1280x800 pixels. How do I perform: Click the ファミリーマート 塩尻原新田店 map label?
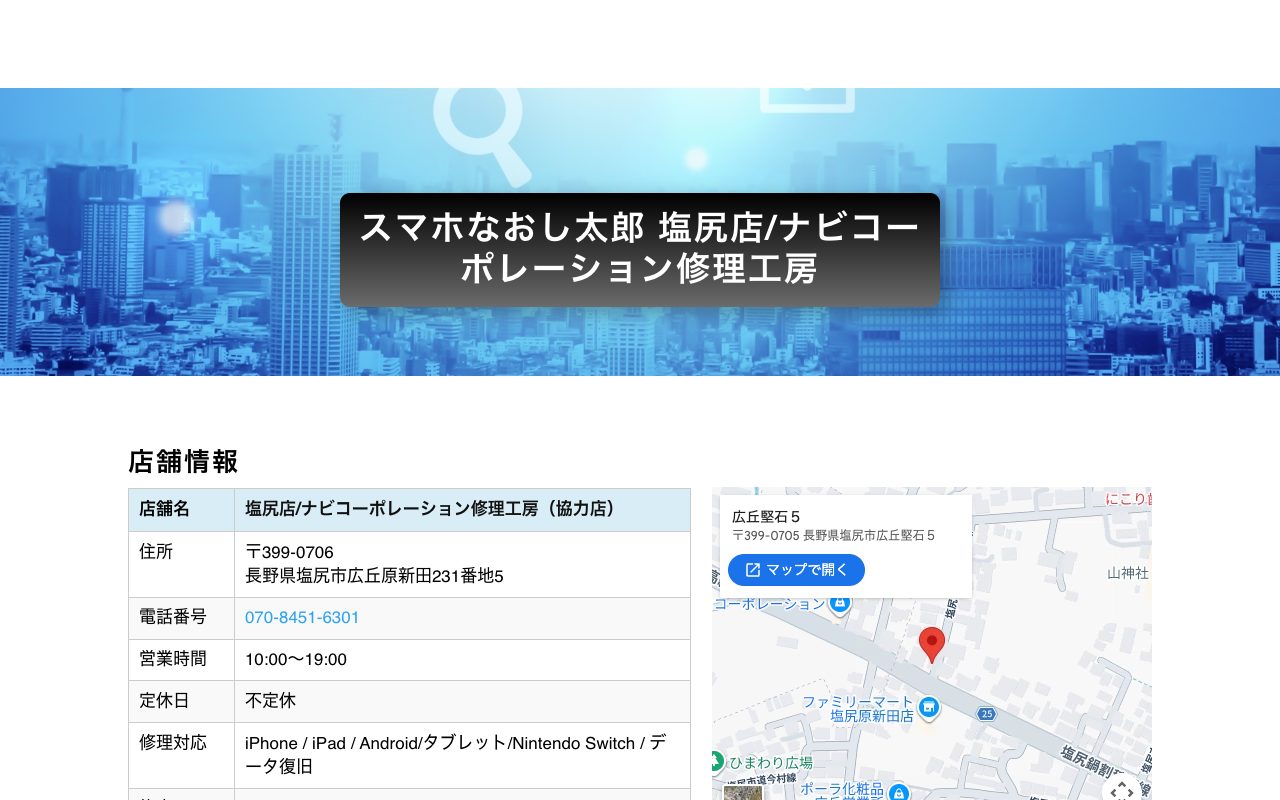pos(858,709)
